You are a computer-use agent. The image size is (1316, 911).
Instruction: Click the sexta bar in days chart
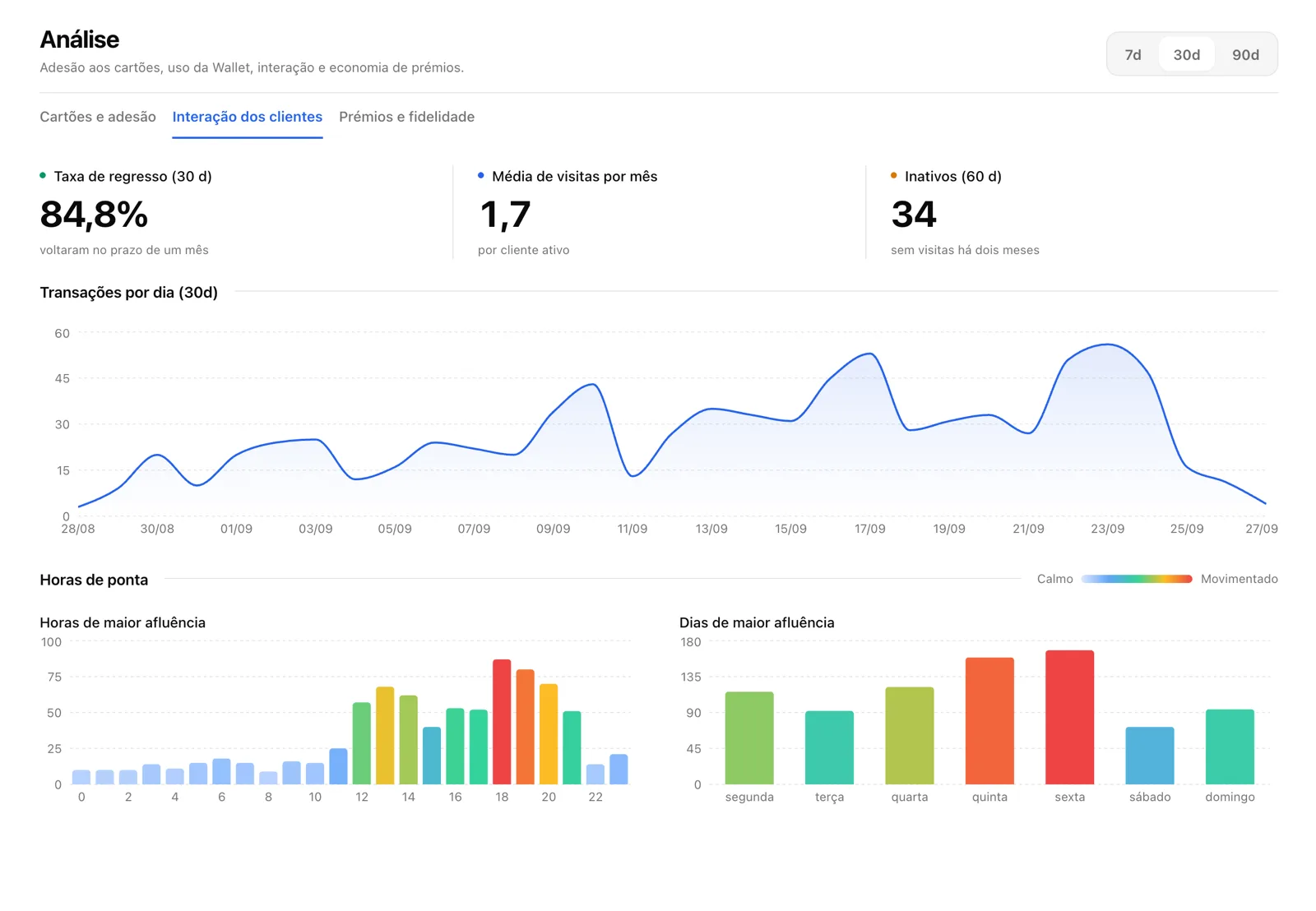pos(1069,717)
